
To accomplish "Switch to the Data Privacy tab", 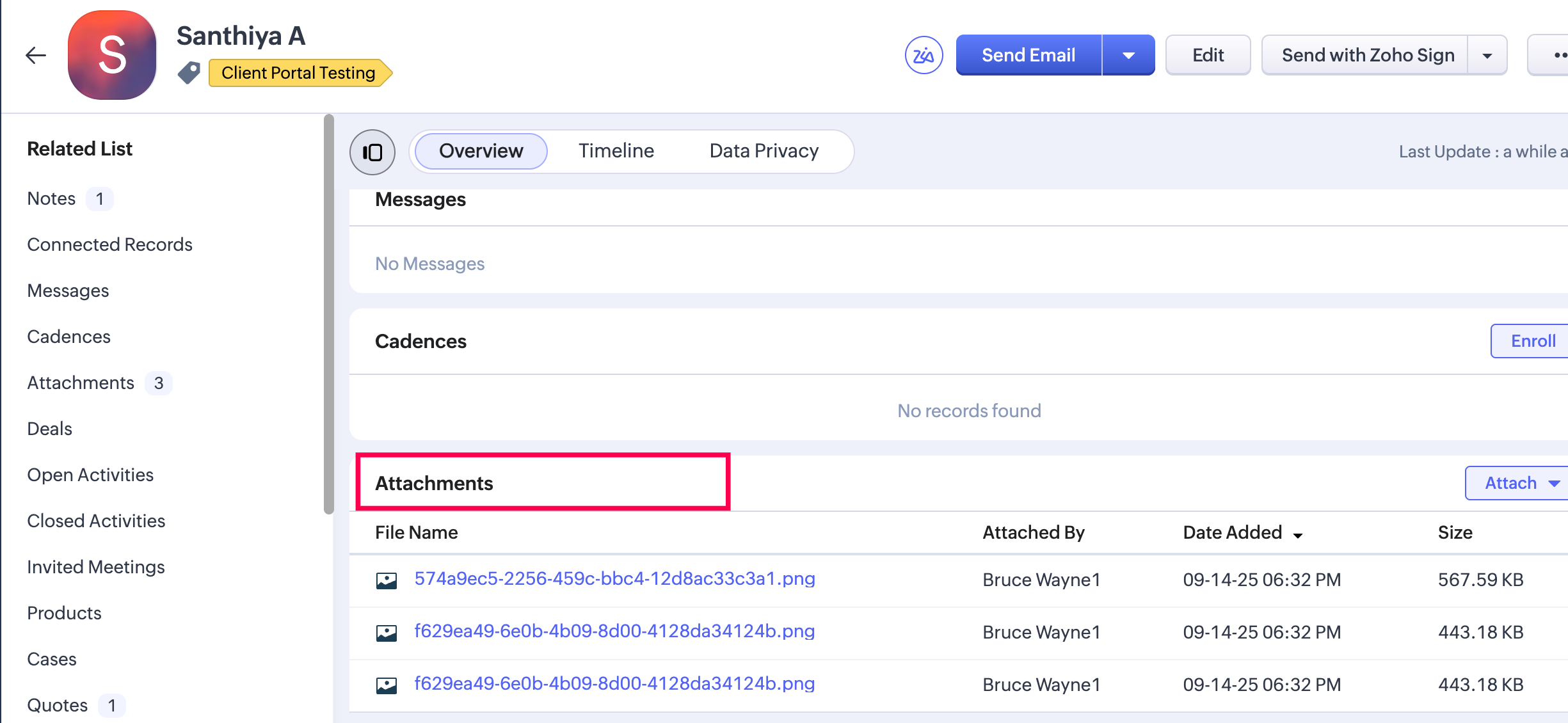I will 764,151.
